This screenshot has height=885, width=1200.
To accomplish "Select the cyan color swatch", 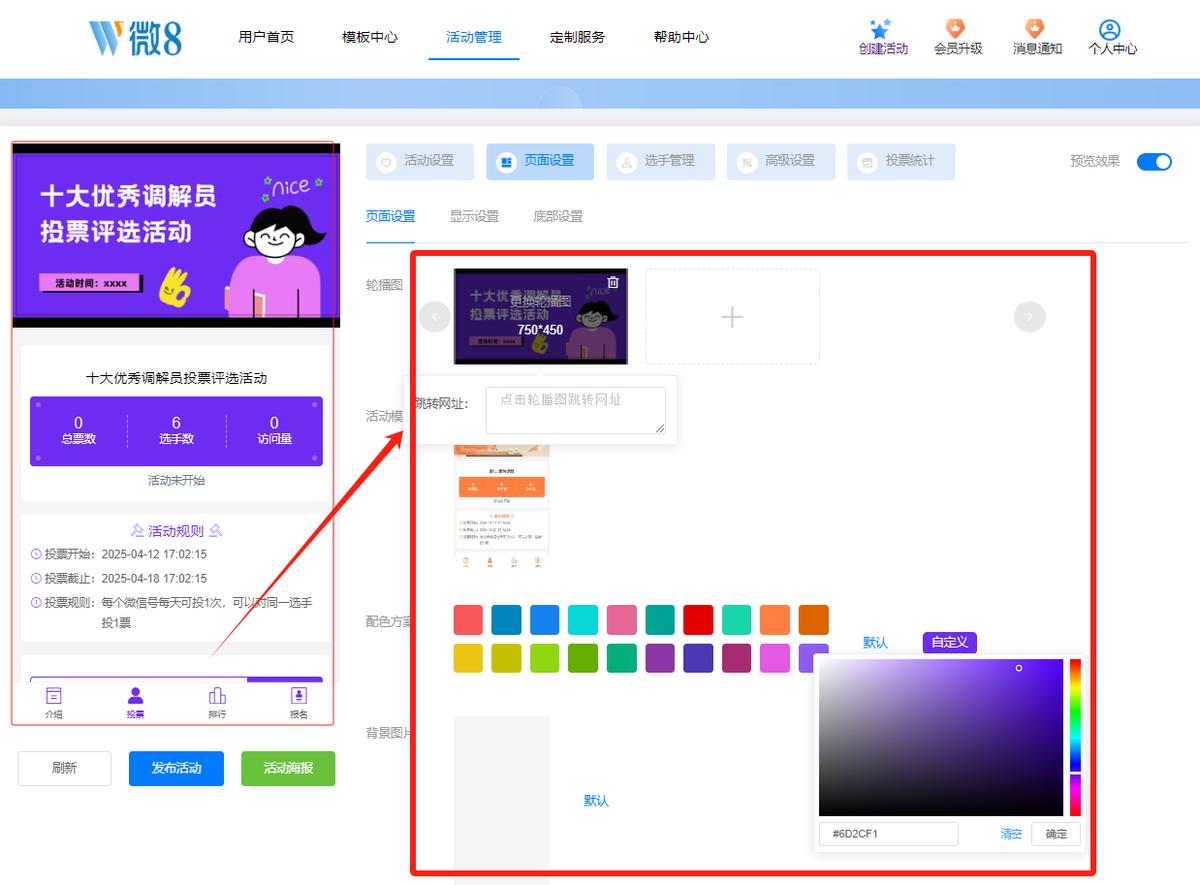I will pos(583,620).
